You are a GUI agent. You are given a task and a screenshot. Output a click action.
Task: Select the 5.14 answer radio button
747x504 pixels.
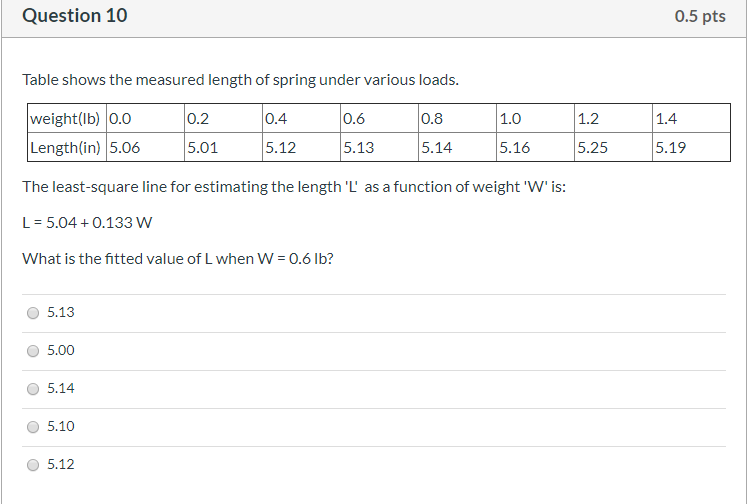coord(33,389)
